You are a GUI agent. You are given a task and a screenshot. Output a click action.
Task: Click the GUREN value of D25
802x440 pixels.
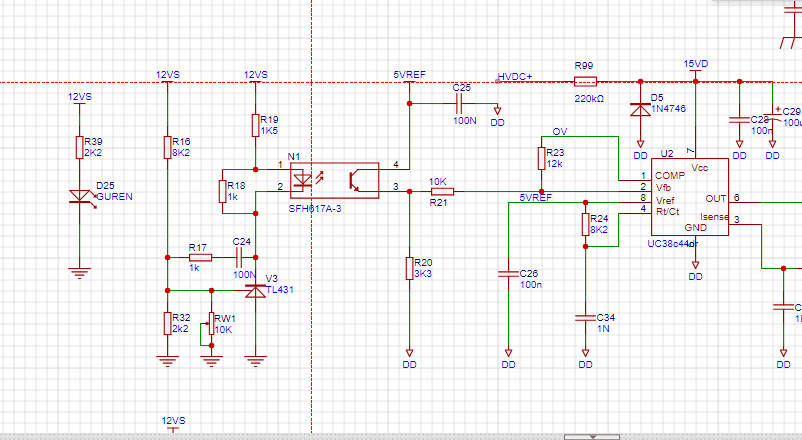coord(114,196)
